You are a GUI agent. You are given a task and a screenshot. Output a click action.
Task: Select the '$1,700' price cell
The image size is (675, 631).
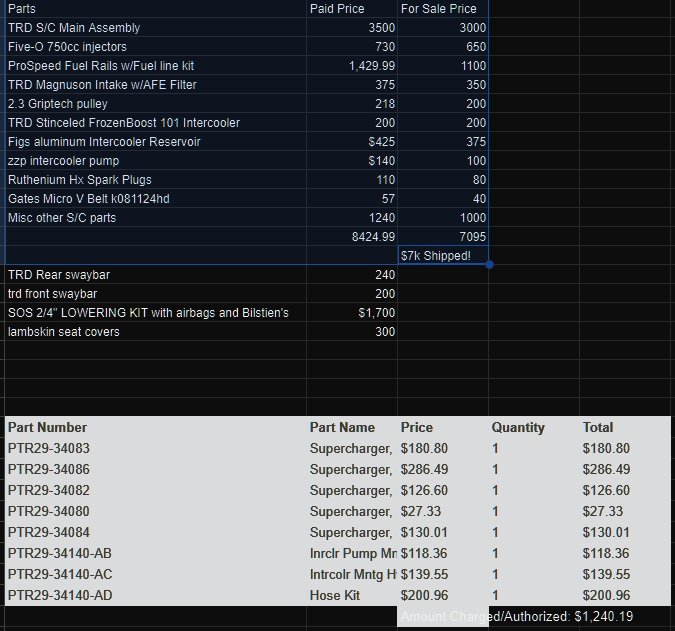[352, 312]
